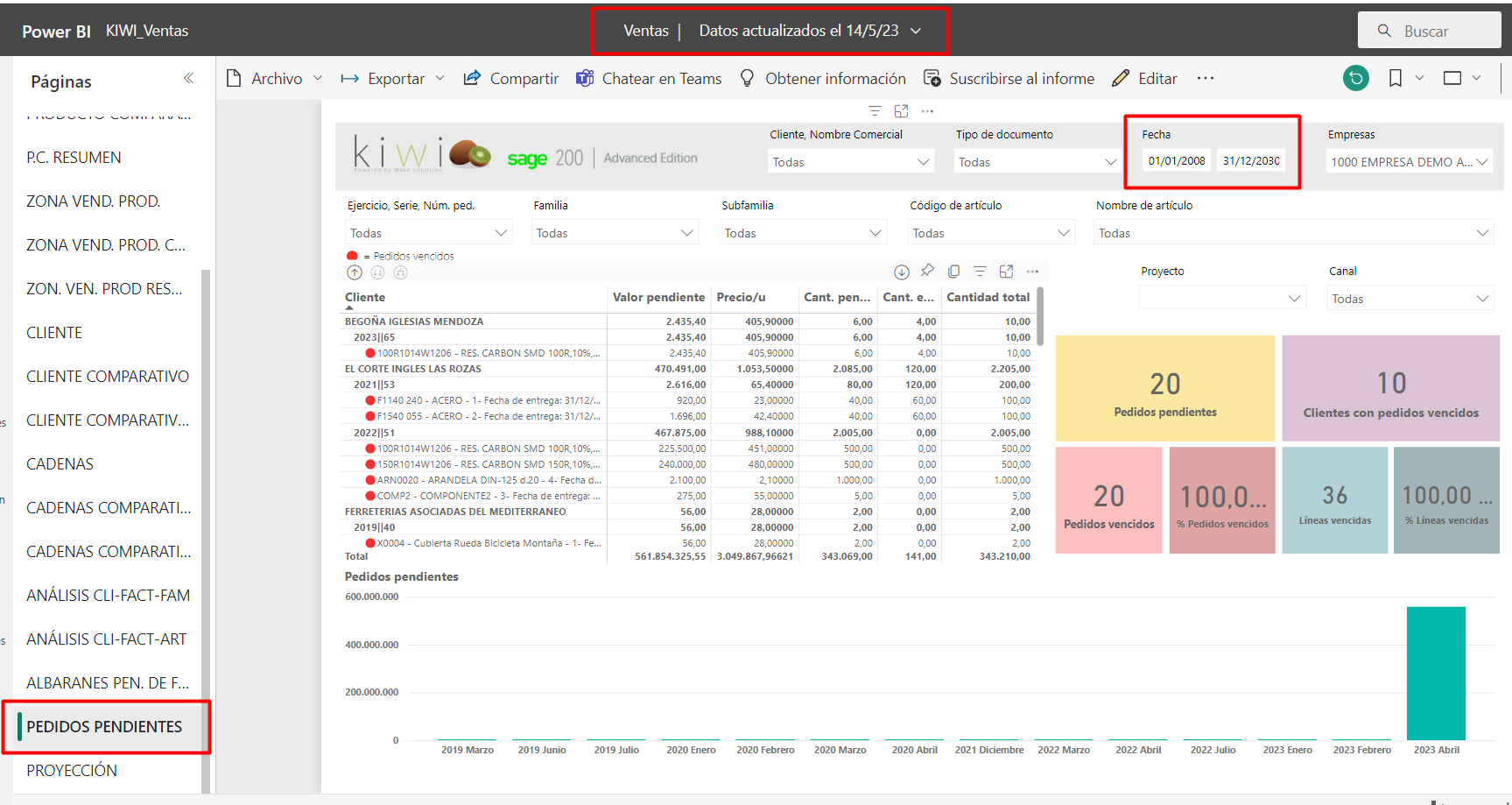Edit the start date 01/01/2008
Image resolution: width=1512 pixels, height=805 pixels.
tap(1177, 161)
